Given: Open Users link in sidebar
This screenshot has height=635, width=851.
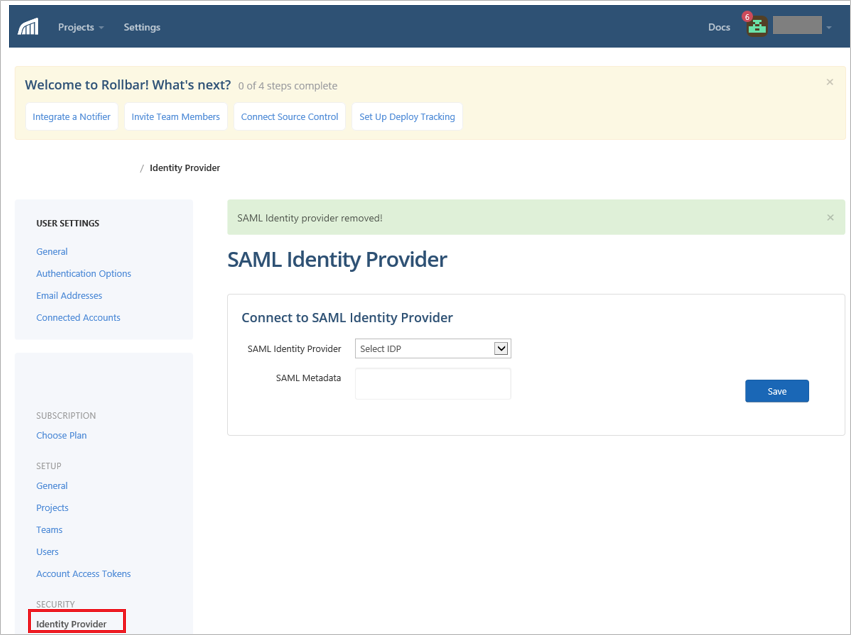Looking at the screenshot, I should pyautogui.click(x=47, y=552).
